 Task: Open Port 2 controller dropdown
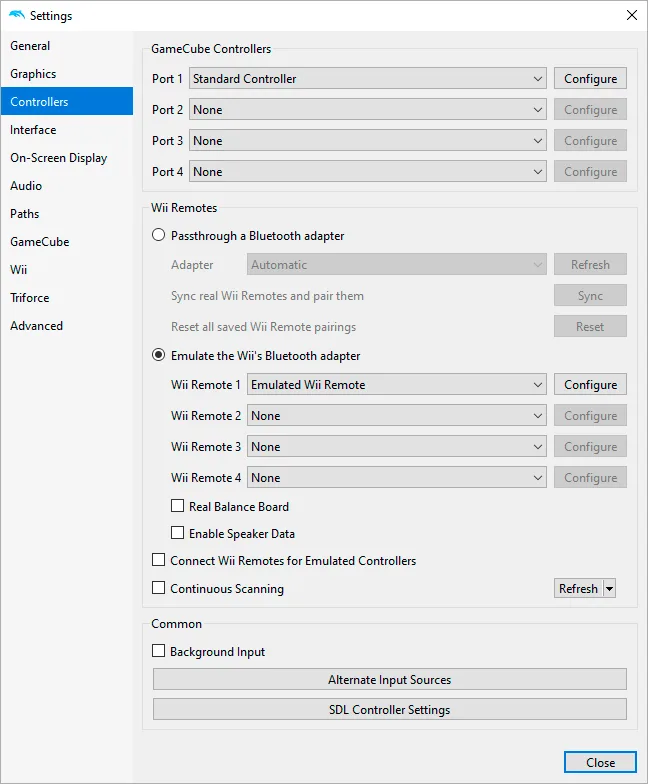(x=368, y=110)
